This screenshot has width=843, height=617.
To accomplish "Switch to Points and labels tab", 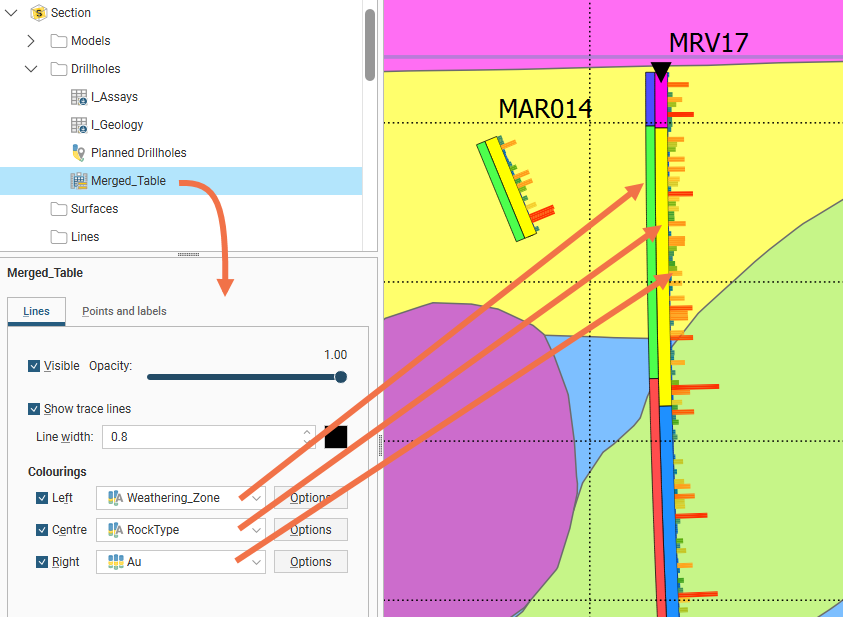I will tap(124, 311).
